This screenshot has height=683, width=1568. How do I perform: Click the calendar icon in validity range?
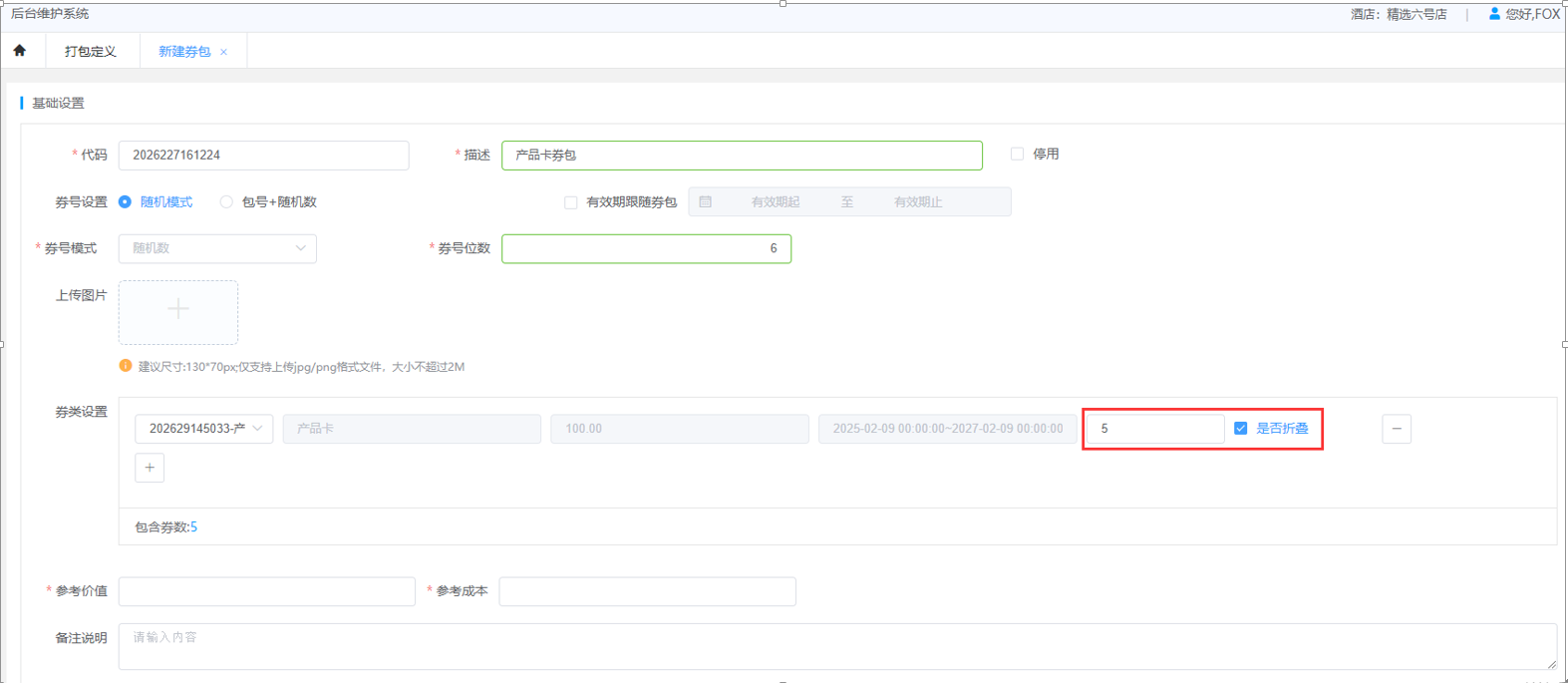(706, 202)
